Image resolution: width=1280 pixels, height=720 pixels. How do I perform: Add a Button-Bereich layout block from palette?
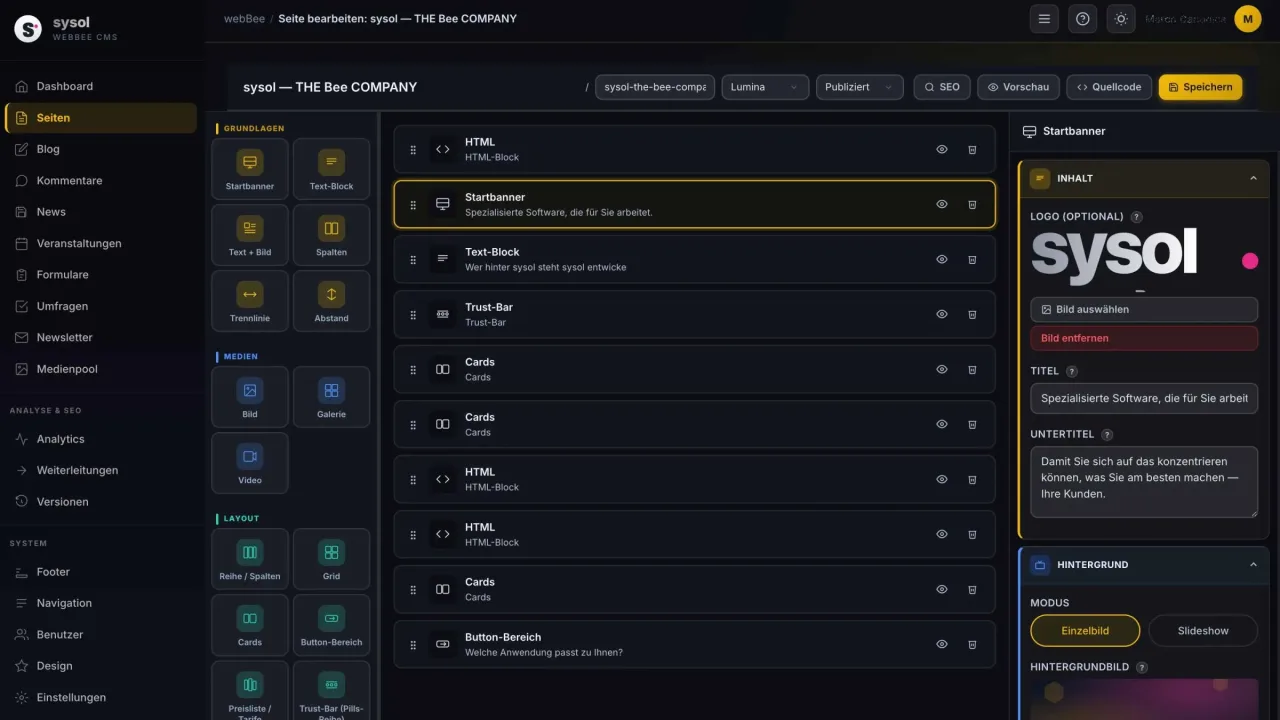point(331,624)
